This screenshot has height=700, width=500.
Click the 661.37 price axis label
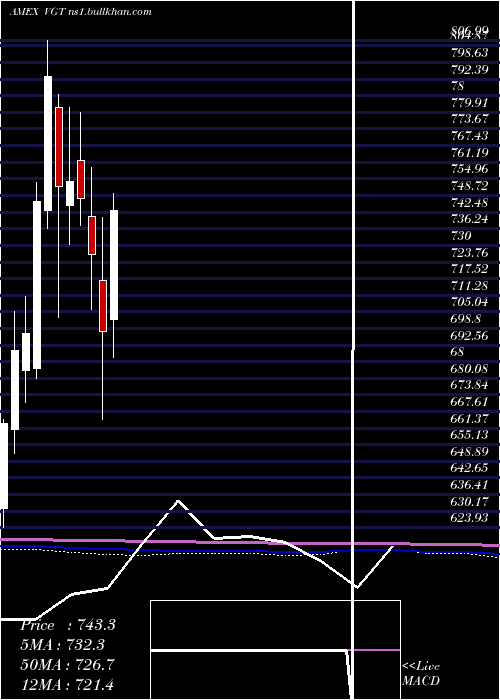point(470,418)
